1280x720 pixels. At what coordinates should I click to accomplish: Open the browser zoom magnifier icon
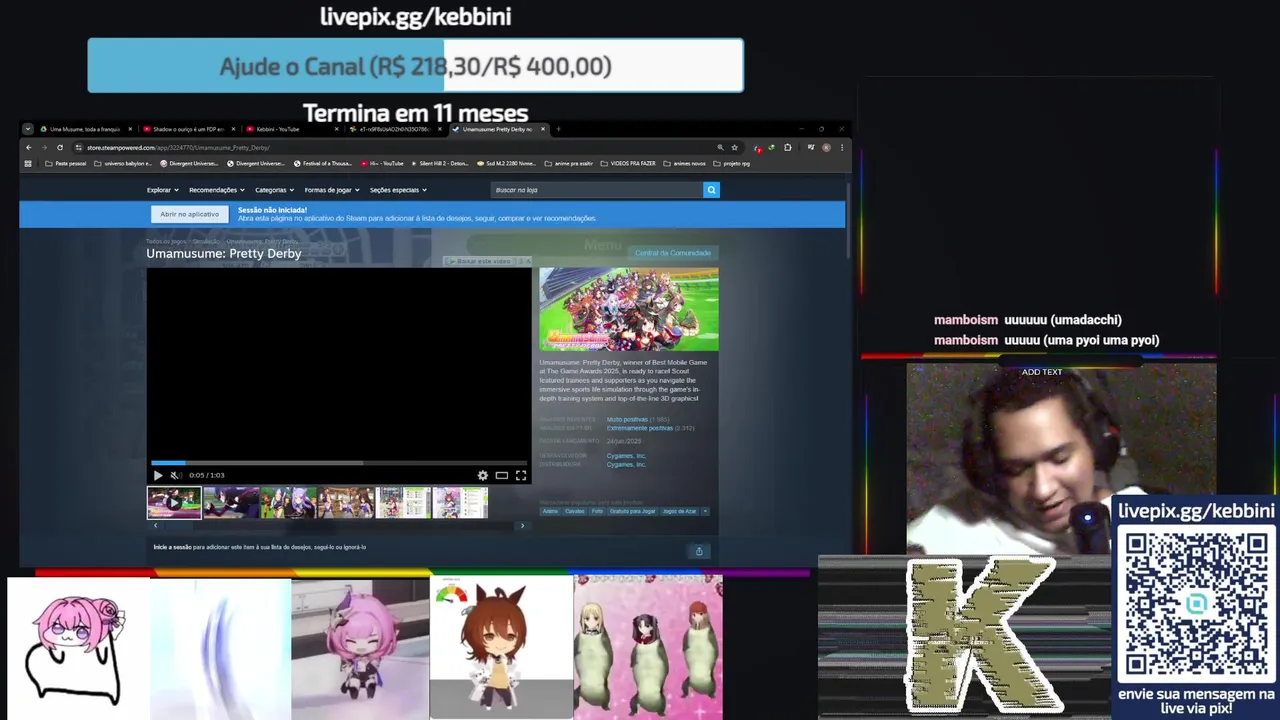pyautogui.click(x=720, y=148)
